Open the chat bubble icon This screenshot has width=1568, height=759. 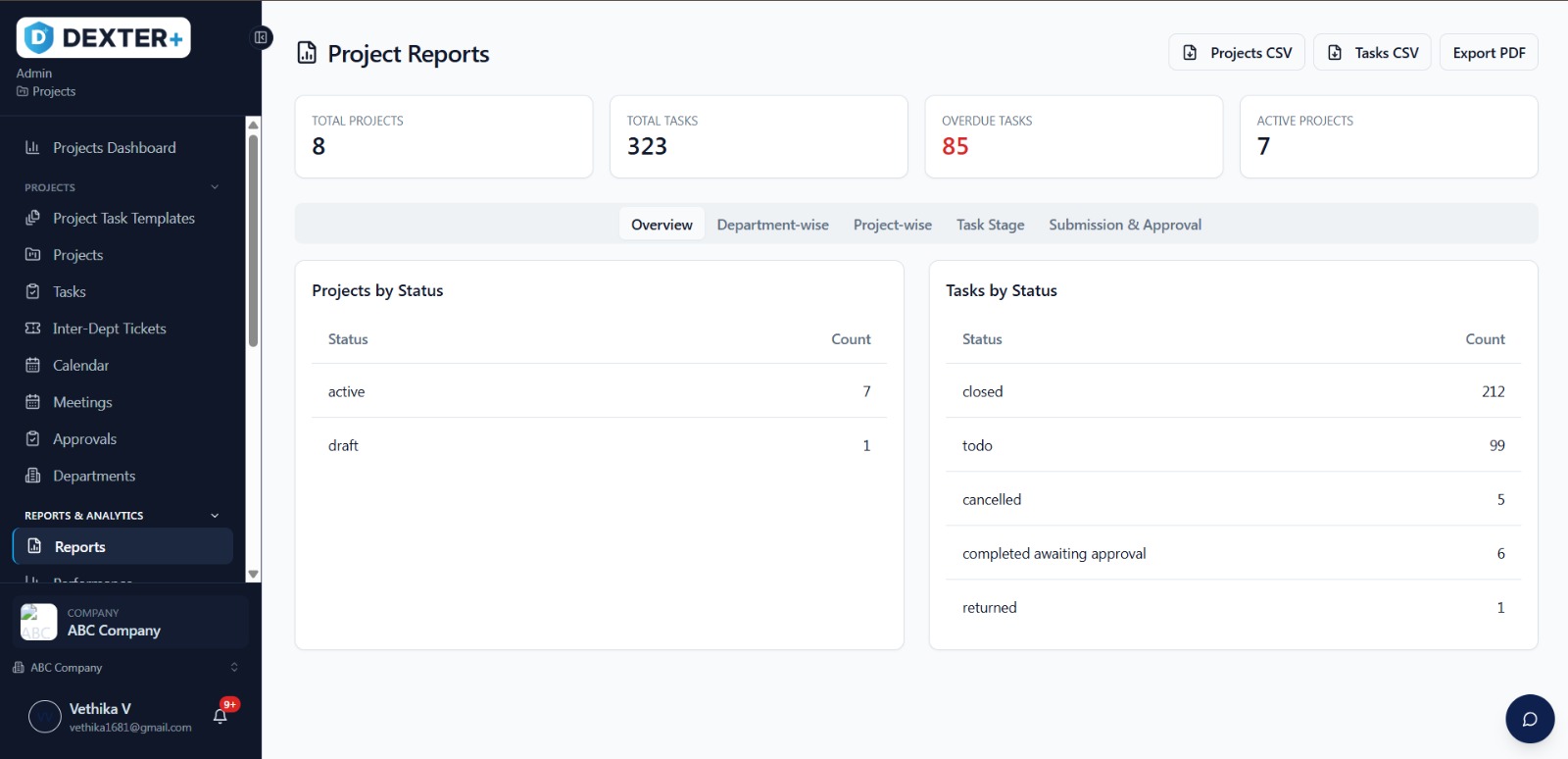tap(1530, 719)
